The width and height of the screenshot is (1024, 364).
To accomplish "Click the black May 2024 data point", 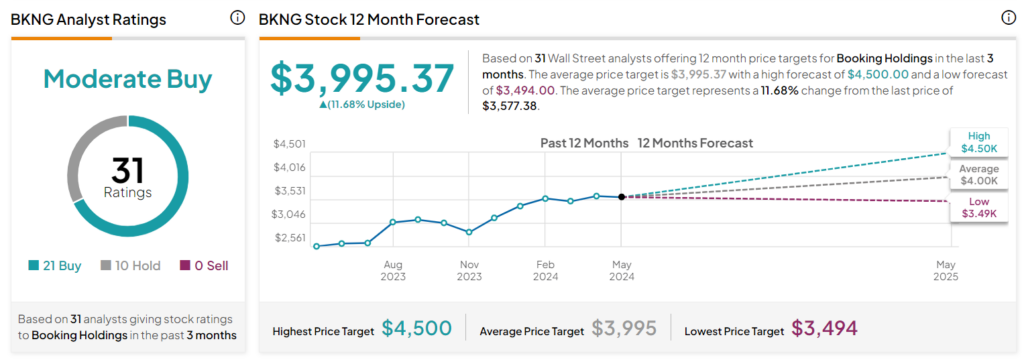I will pos(621,197).
